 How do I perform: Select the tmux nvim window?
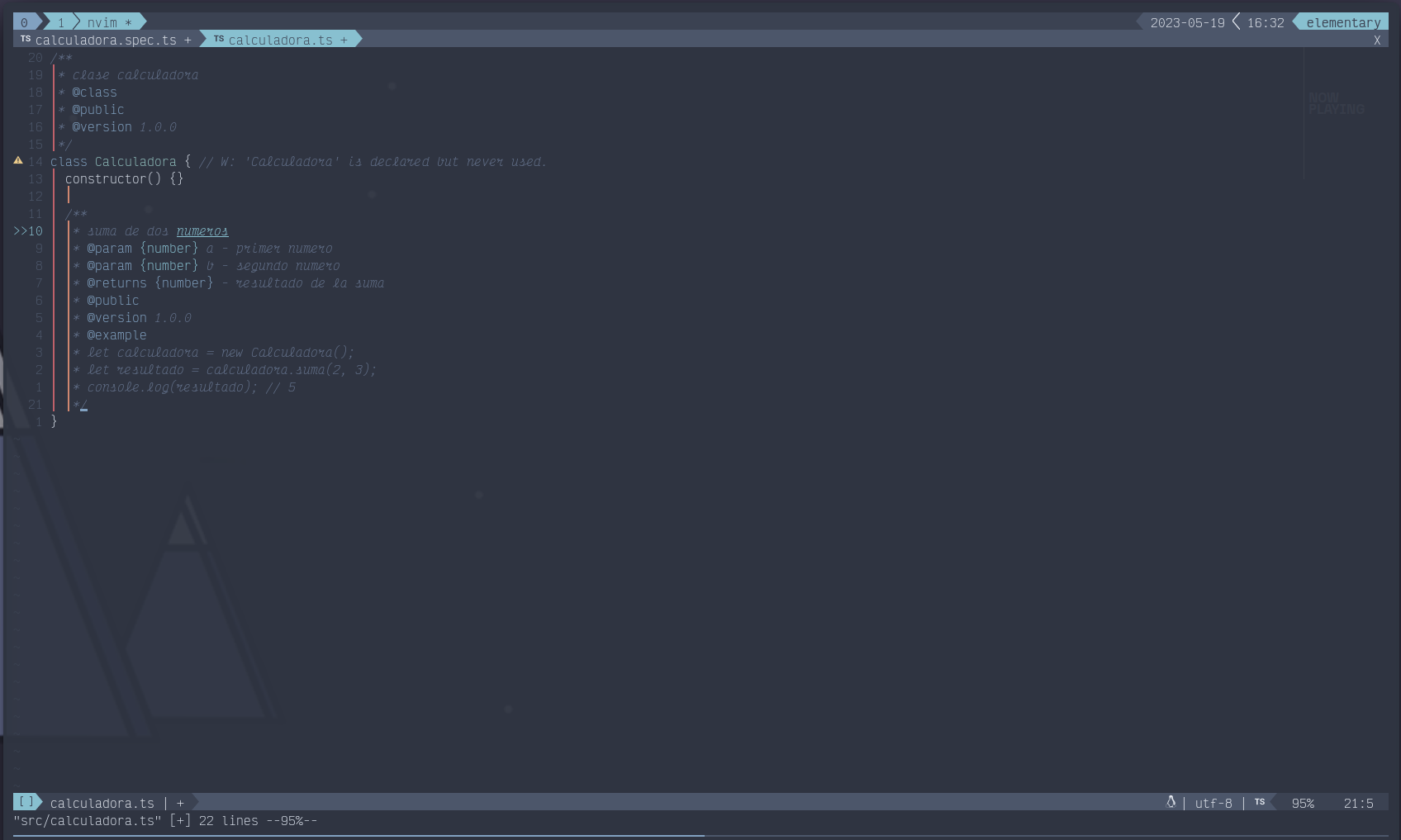click(109, 22)
